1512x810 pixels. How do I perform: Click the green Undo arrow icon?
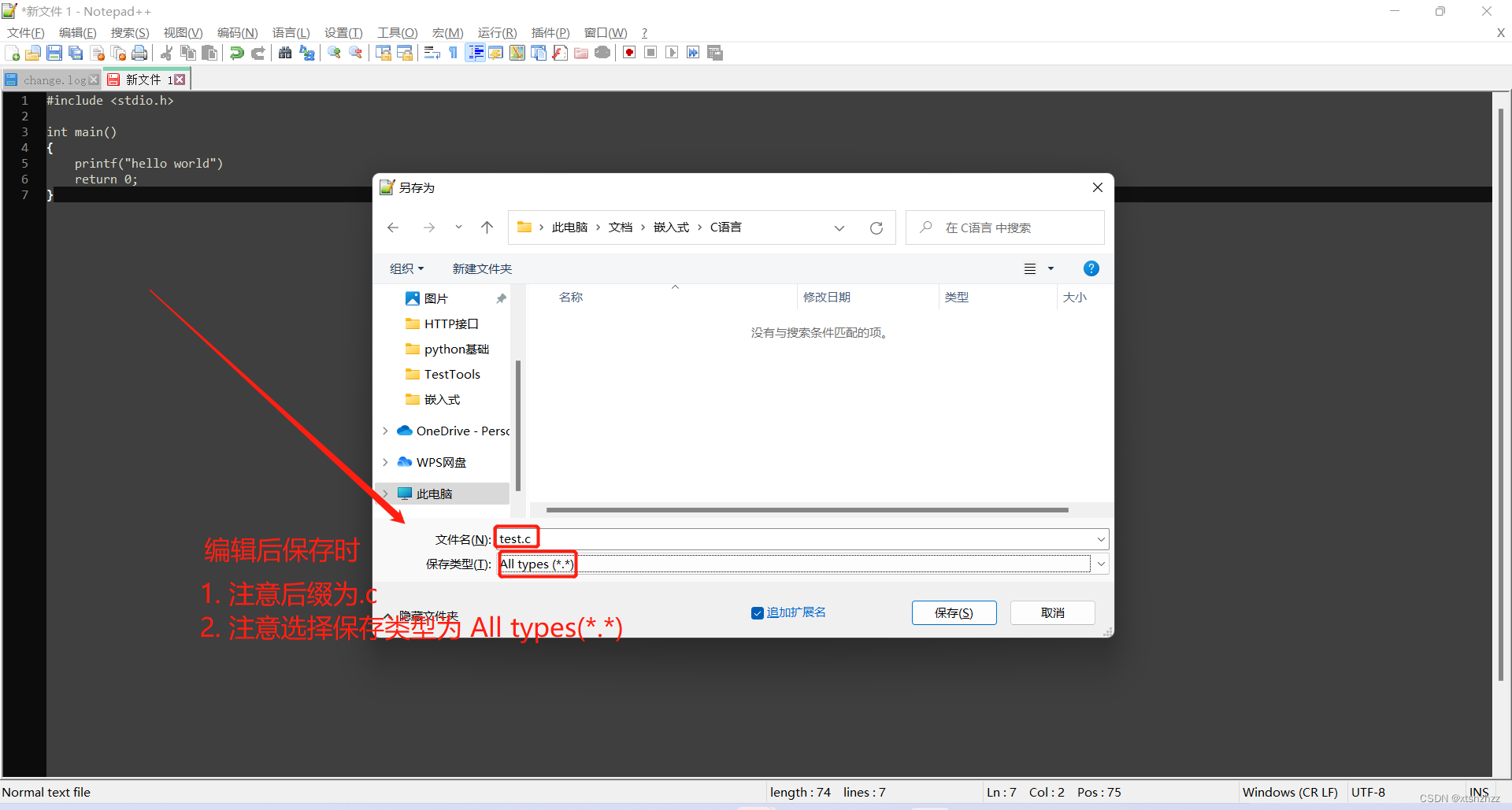pyautogui.click(x=236, y=53)
